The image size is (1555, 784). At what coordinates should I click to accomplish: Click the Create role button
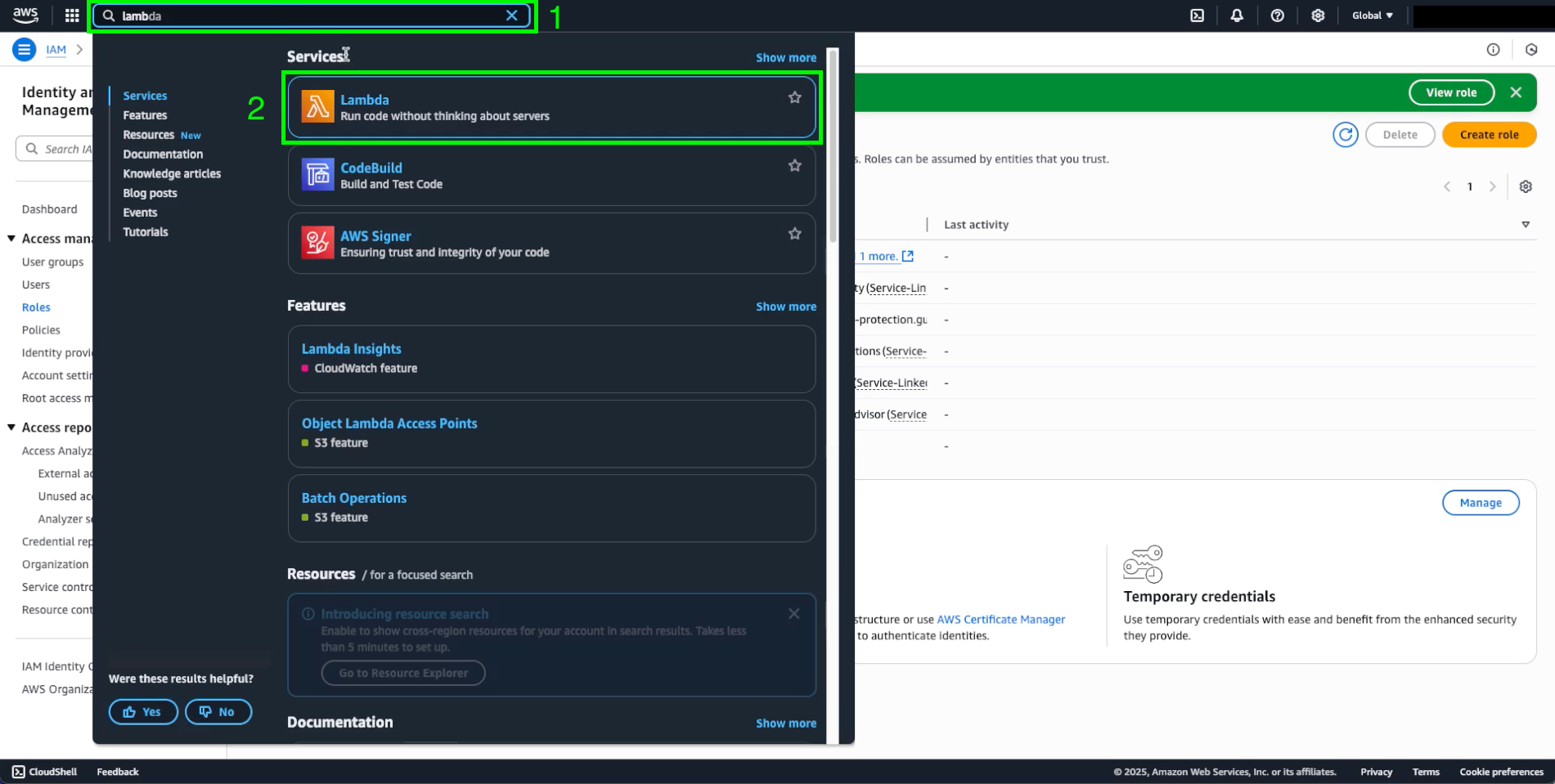click(x=1489, y=135)
